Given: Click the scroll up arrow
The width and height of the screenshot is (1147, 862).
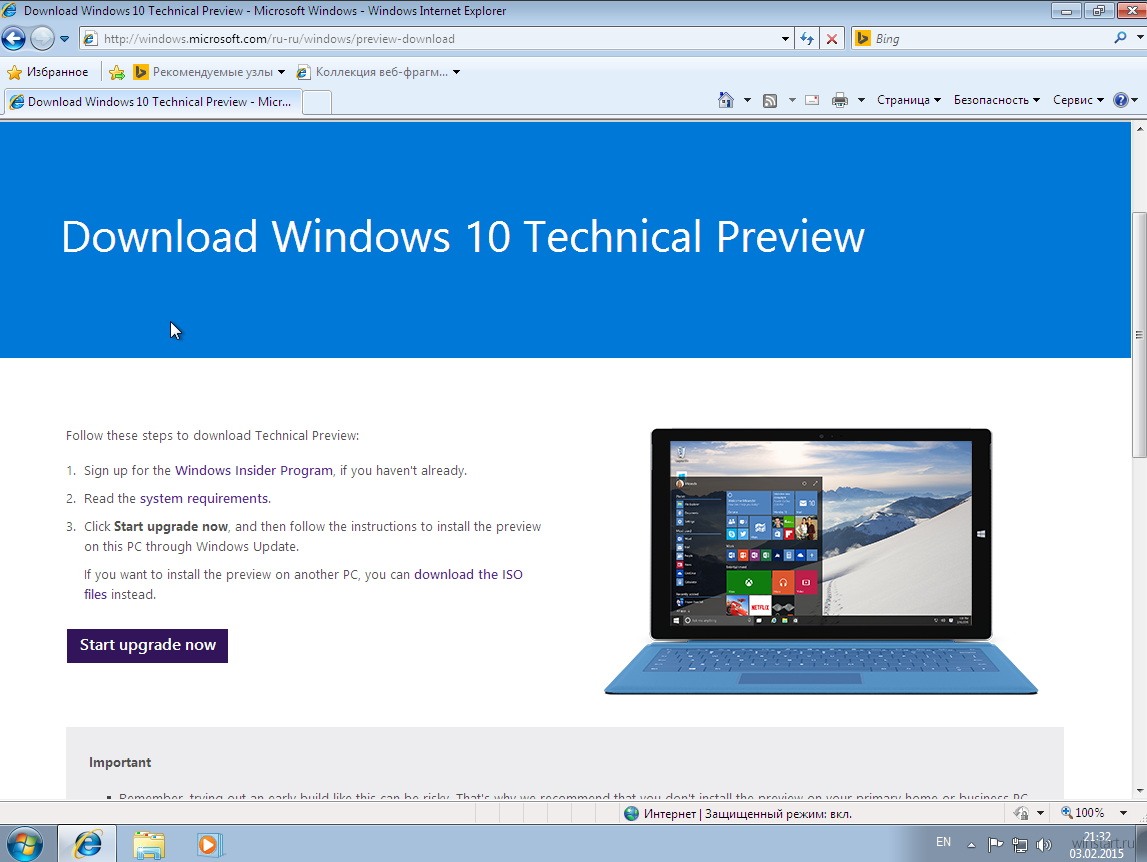Looking at the screenshot, I should tap(1139, 129).
